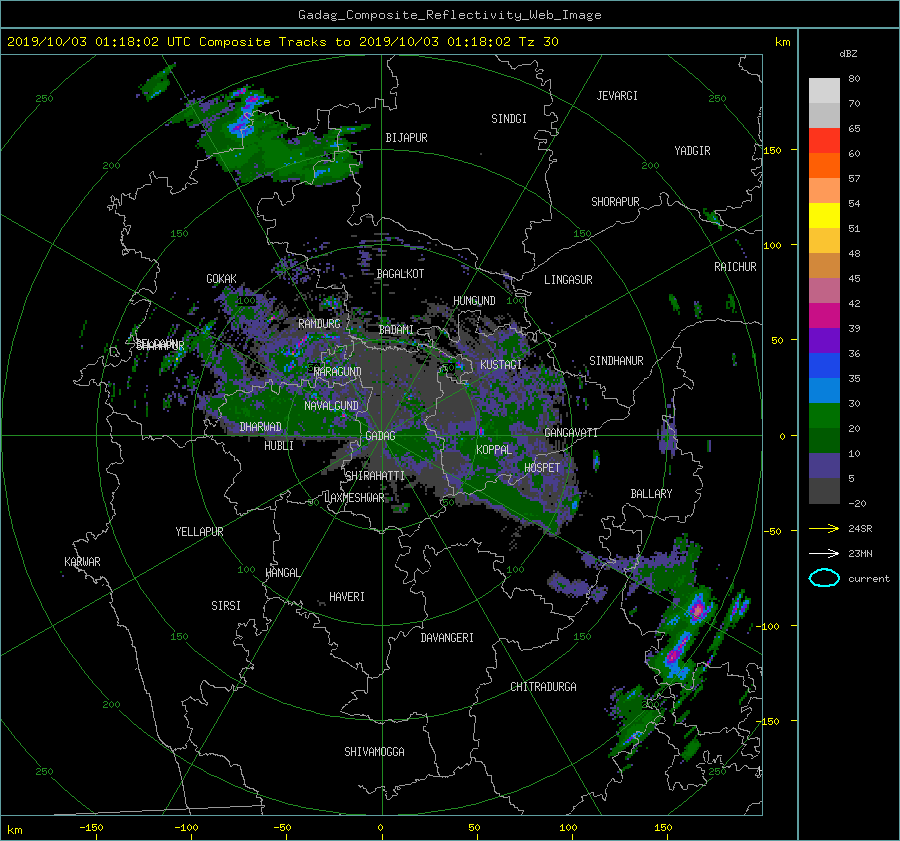Click the BADAMI city label
The height and width of the screenshot is (841, 900).
[396, 330]
